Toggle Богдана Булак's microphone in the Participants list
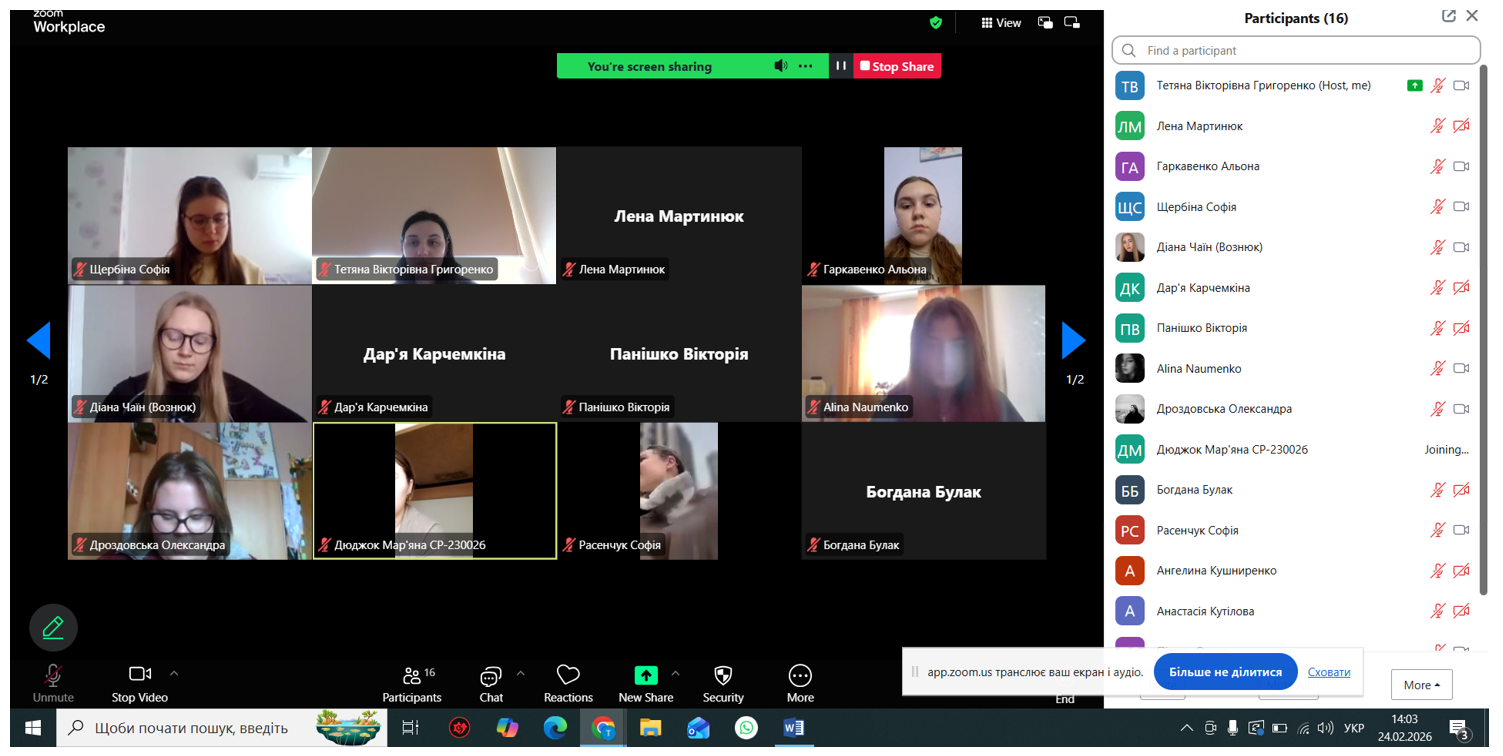 1437,490
